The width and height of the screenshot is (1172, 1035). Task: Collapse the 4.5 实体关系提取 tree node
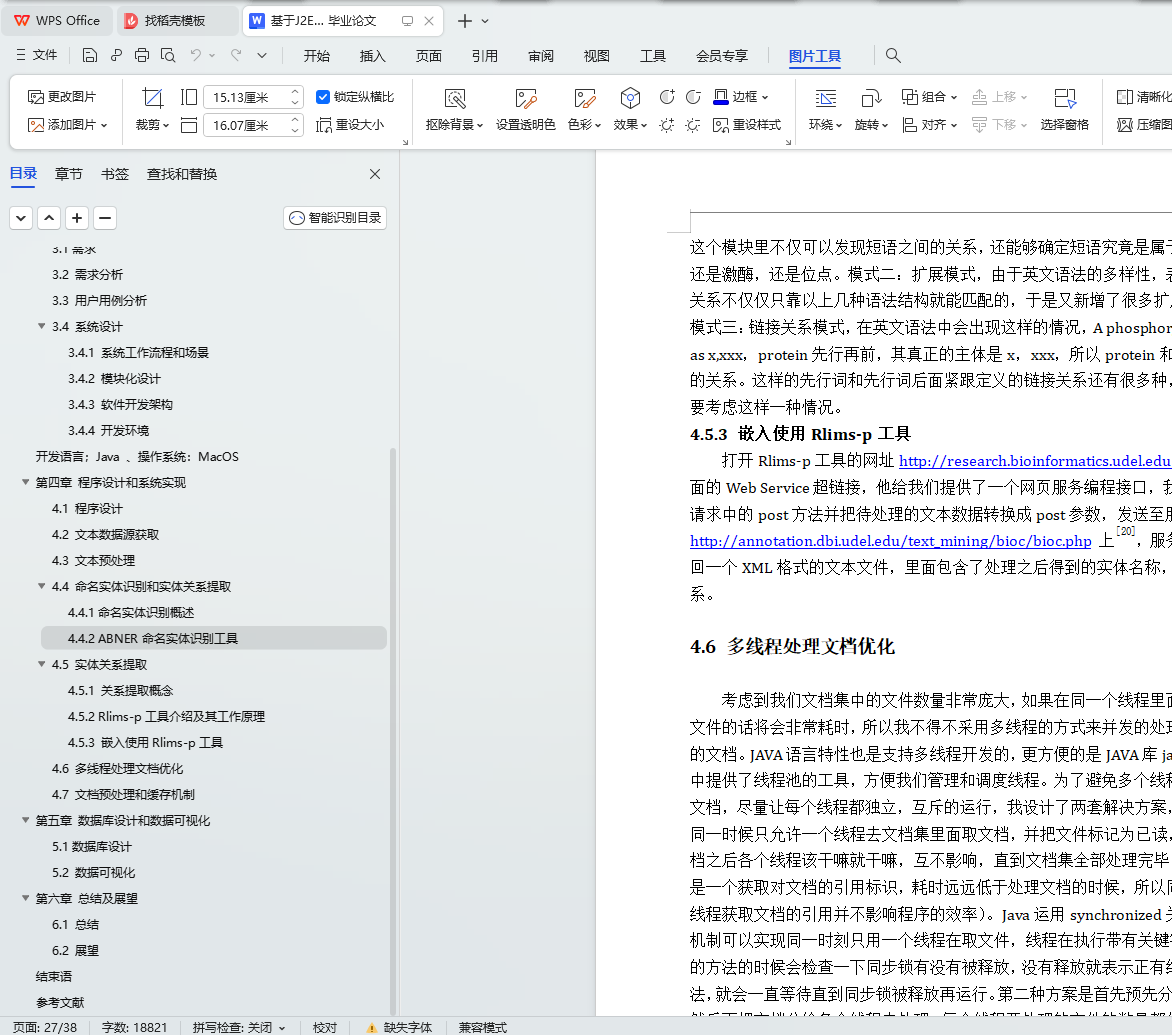point(42,664)
